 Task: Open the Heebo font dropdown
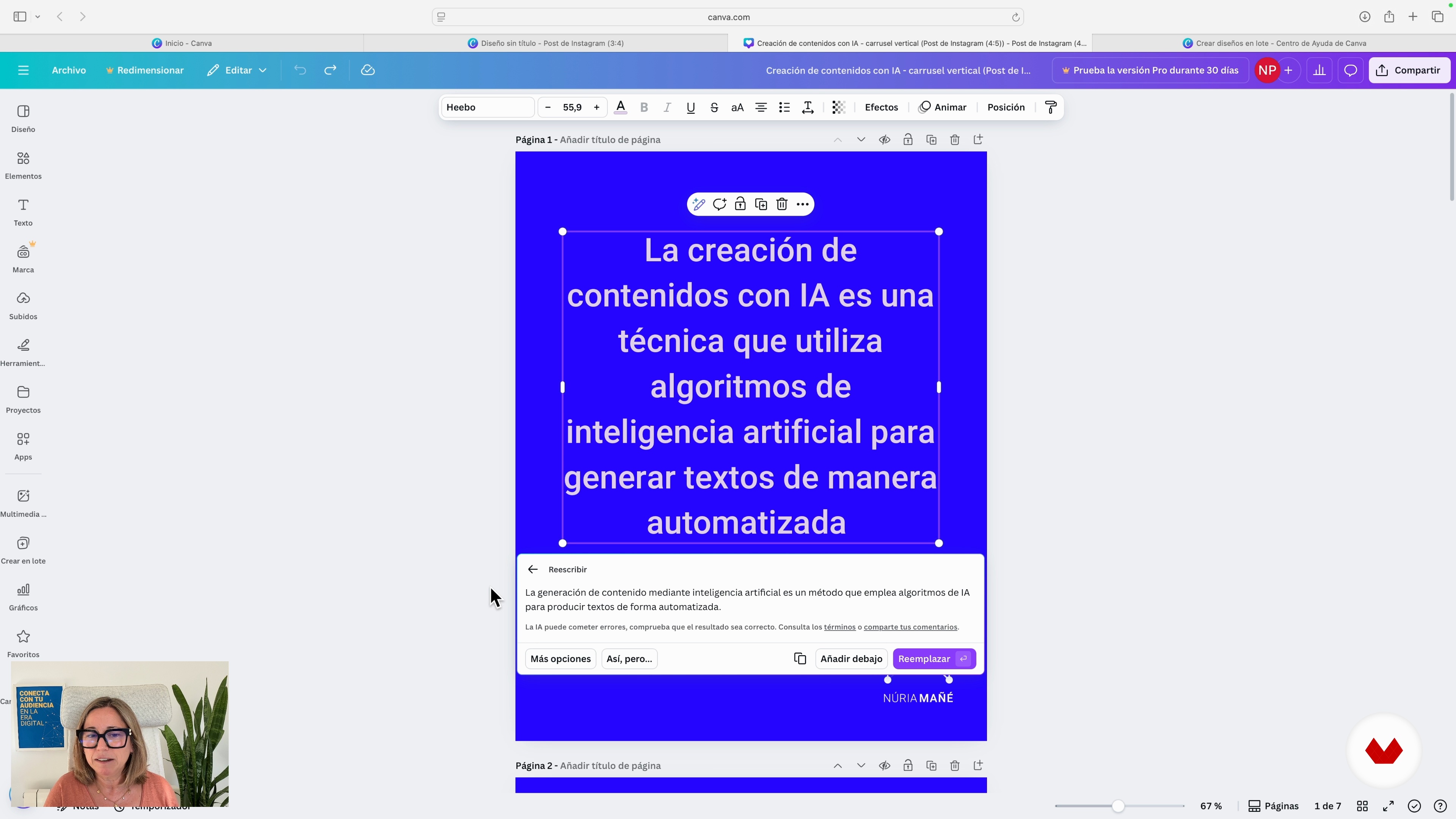(x=487, y=107)
